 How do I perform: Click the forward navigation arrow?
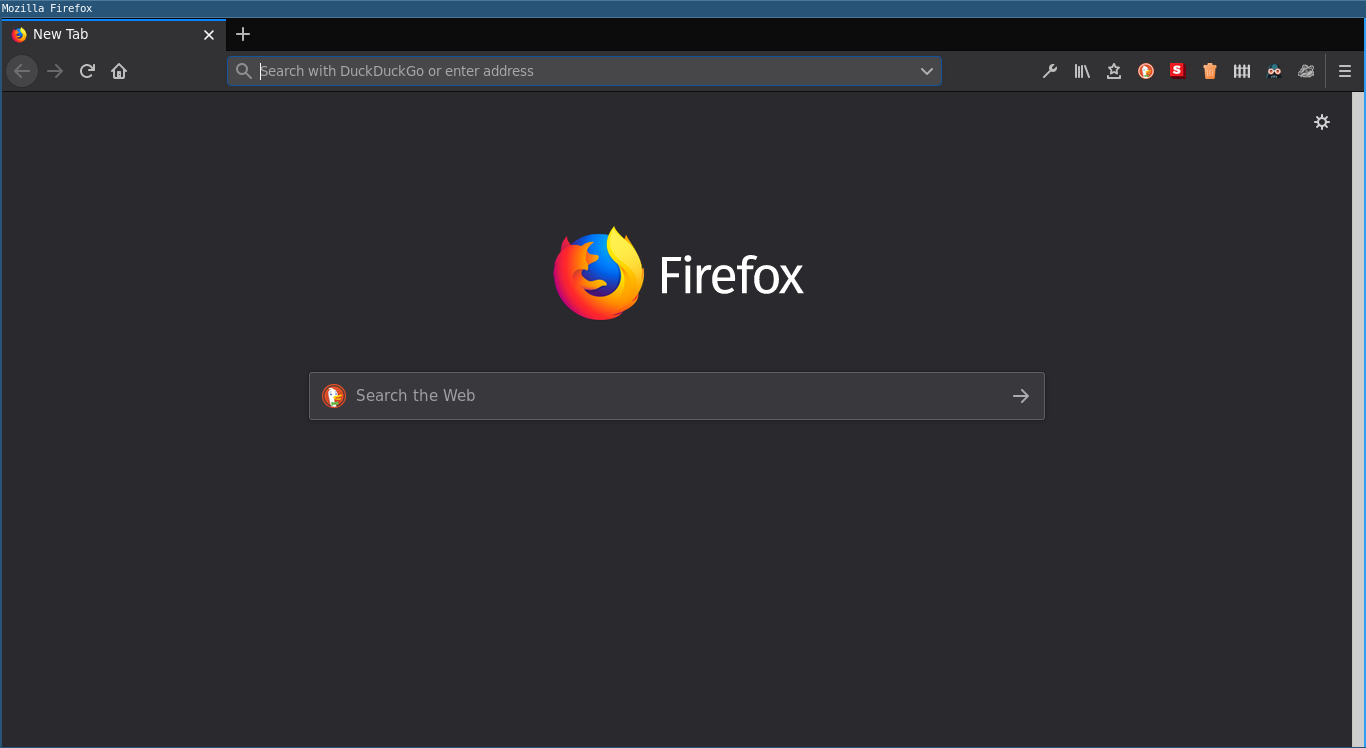coord(55,71)
